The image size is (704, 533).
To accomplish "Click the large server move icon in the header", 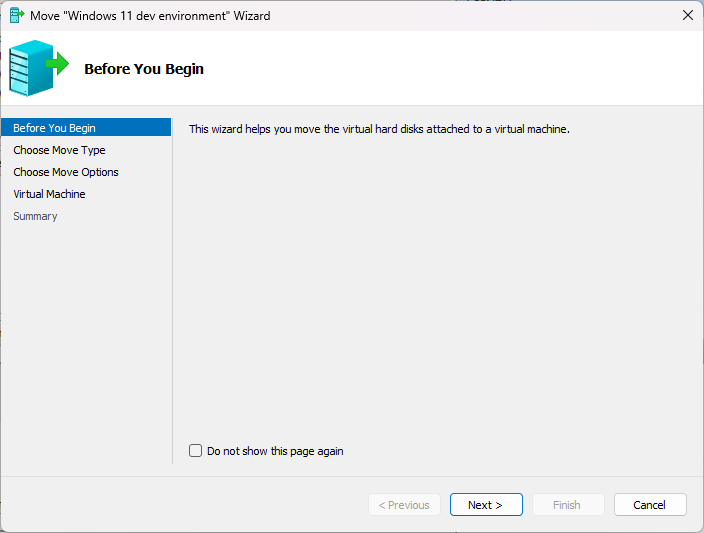I will click(x=34, y=68).
